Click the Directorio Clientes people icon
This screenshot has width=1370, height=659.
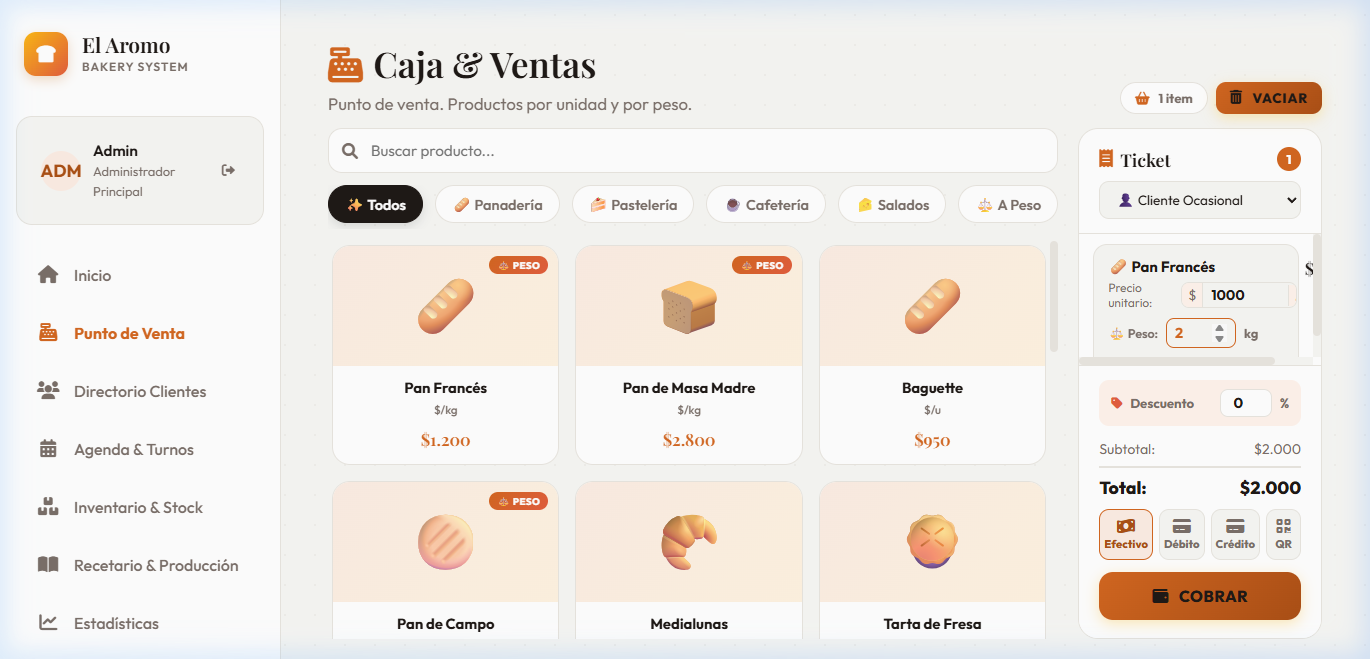click(x=46, y=391)
